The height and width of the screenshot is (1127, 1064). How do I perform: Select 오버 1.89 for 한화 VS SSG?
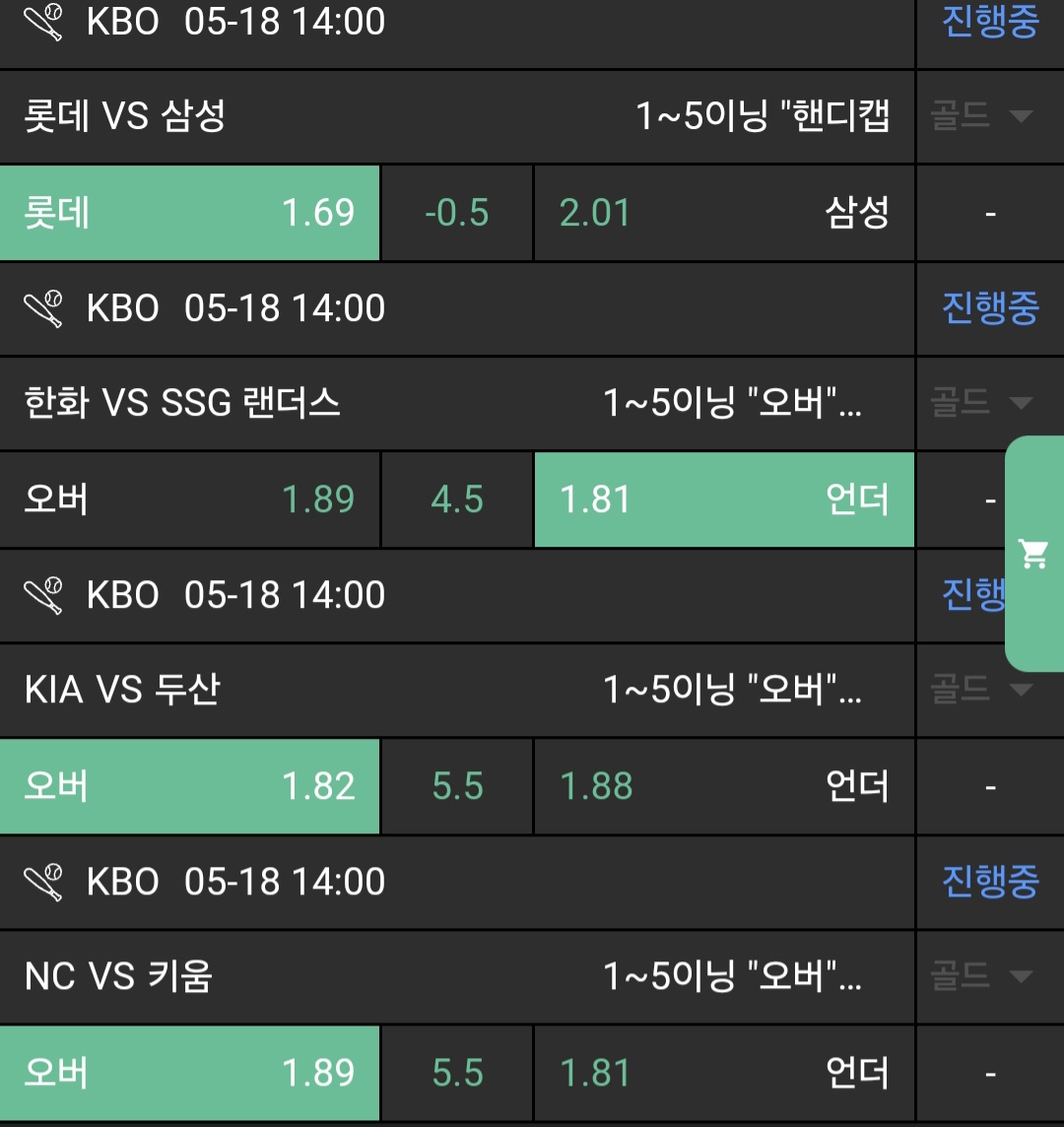[x=189, y=499]
